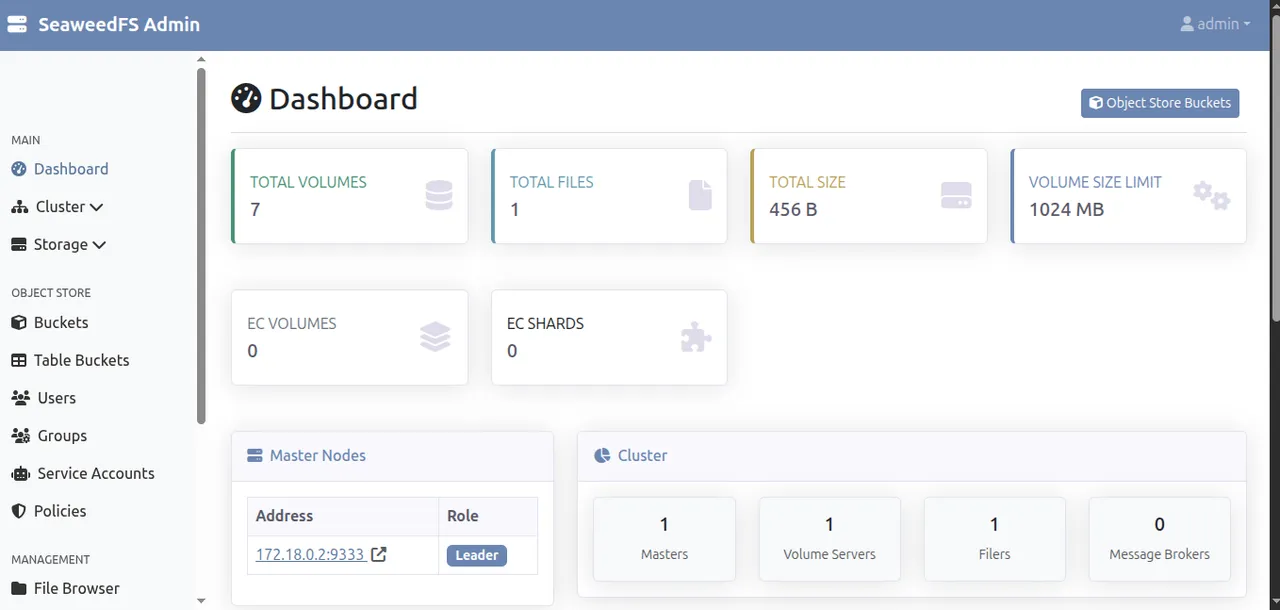Click the Cluster sitemap icon in sidebar
Viewport: 1280px width, 610px height.
(19, 207)
